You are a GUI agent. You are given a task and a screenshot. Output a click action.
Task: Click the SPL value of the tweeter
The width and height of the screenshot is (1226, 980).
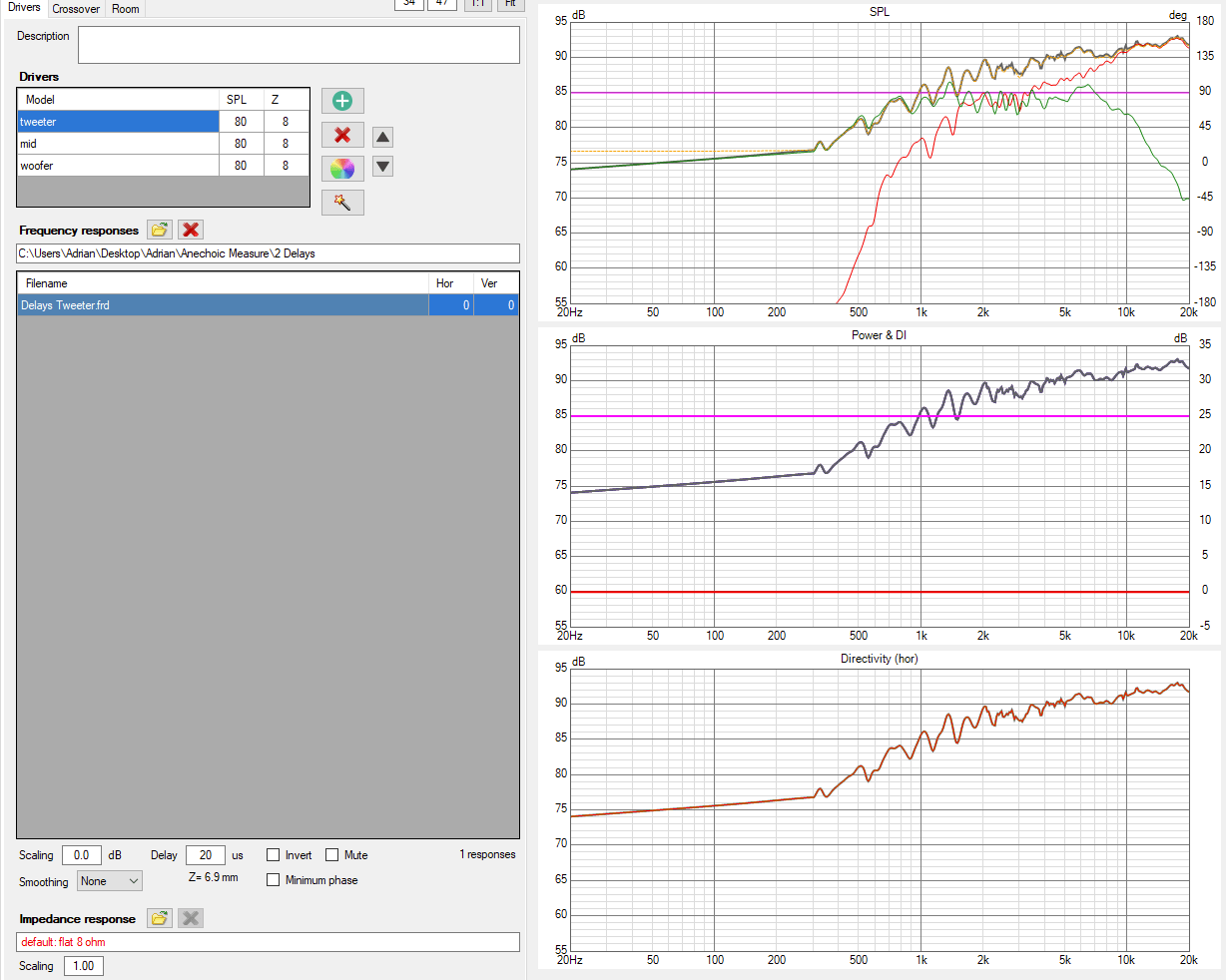tap(242, 122)
